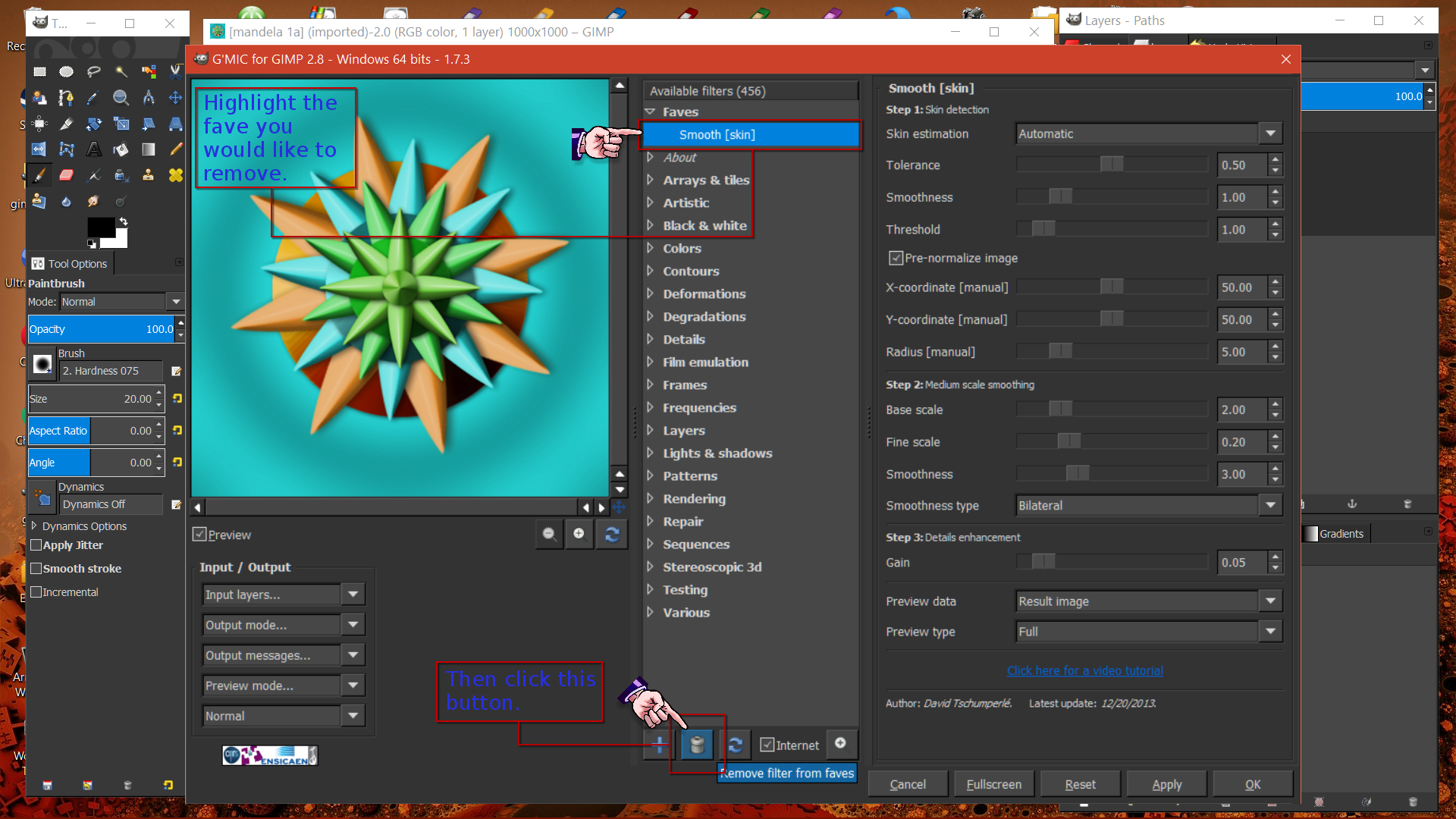Zoom out the G'MIC preview
Viewport: 1456px width, 819px height.
coord(548,534)
